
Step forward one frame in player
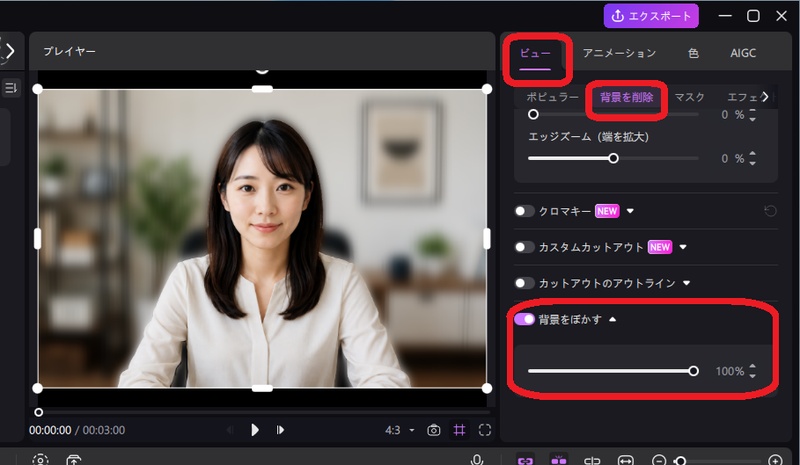pyautogui.click(x=280, y=430)
